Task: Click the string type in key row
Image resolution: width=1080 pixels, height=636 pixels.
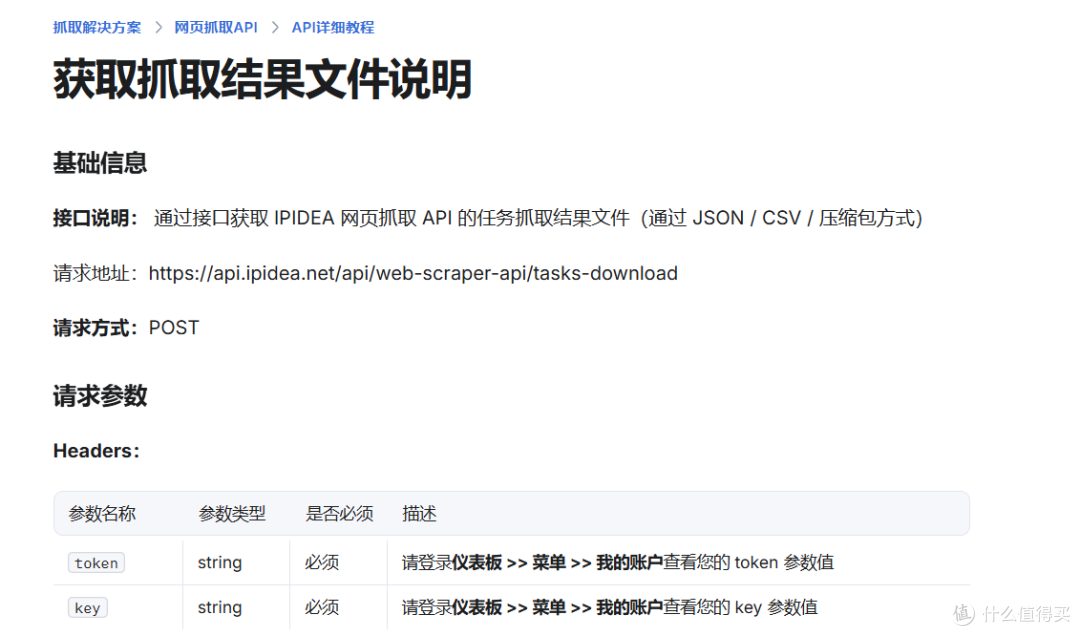Action: pos(220,608)
